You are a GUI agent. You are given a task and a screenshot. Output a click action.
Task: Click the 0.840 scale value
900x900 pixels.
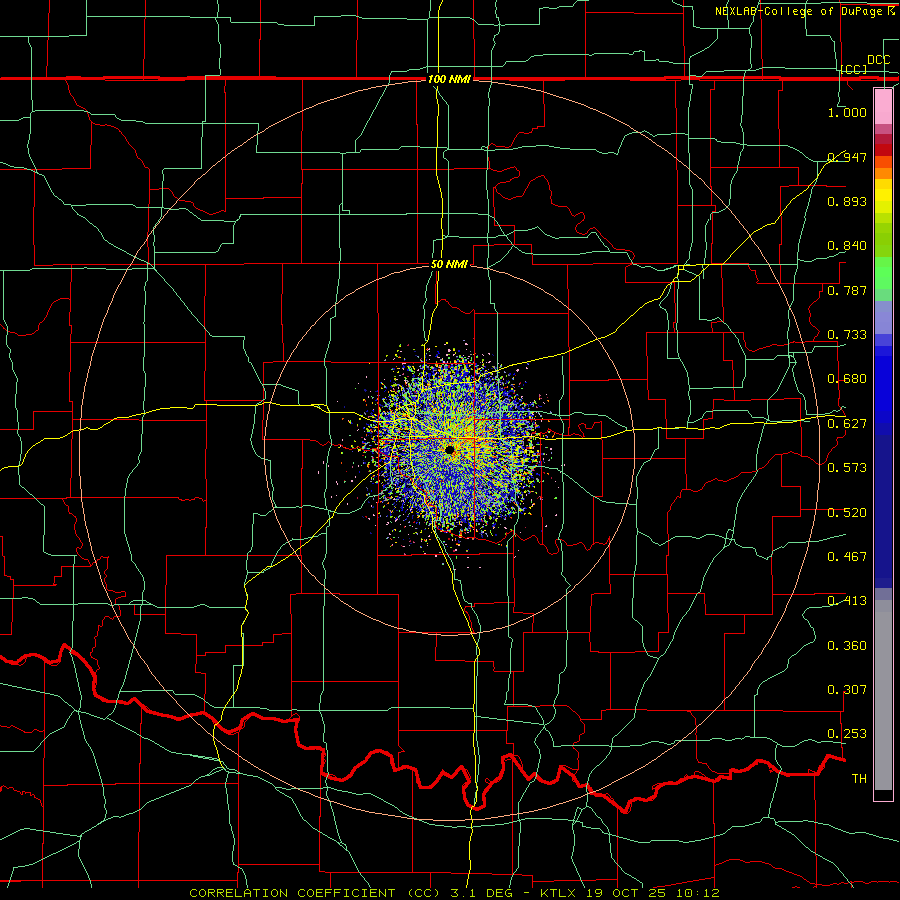(847, 246)
